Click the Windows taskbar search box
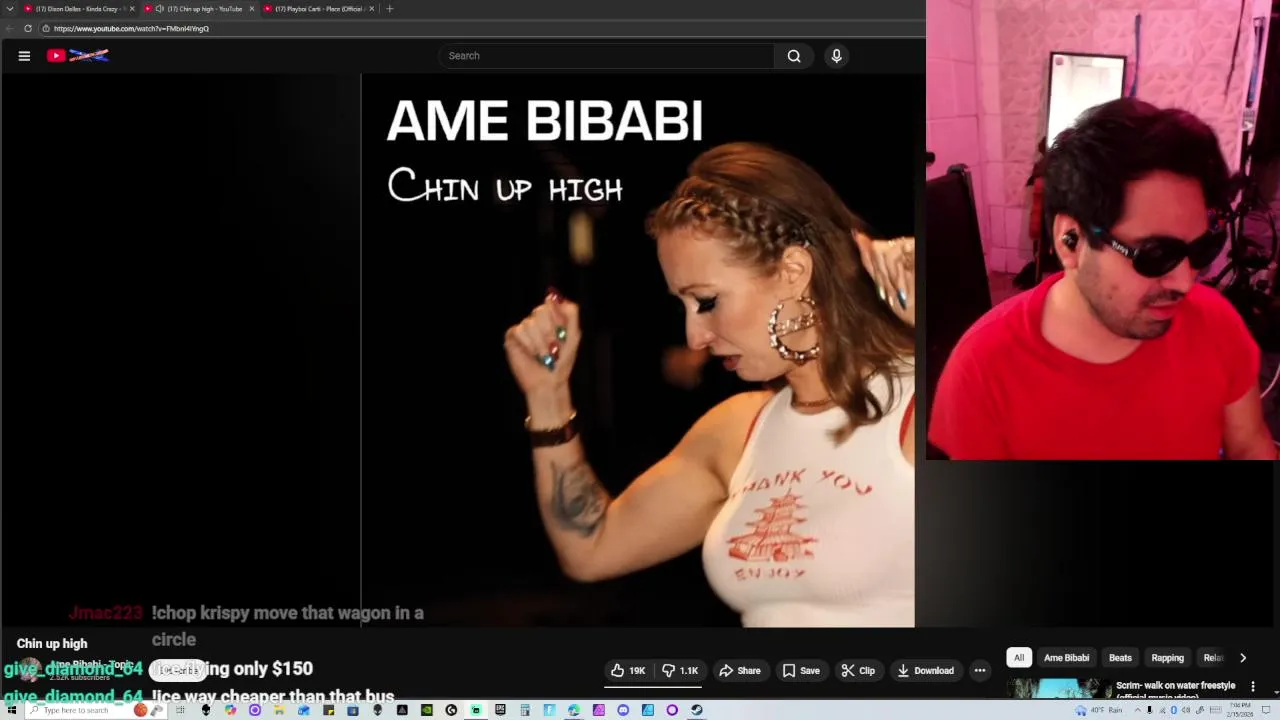 coord(95,710)
